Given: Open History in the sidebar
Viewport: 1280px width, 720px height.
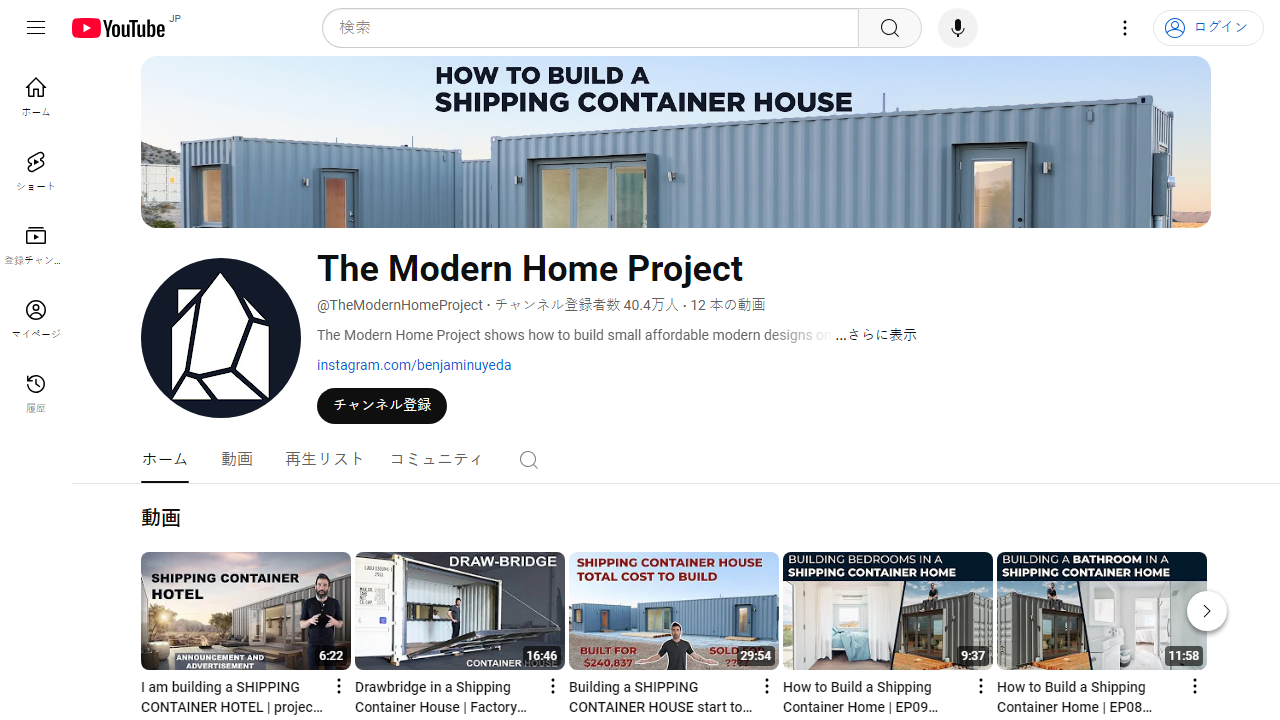Looking at the screenshot, I should [36, 393].
